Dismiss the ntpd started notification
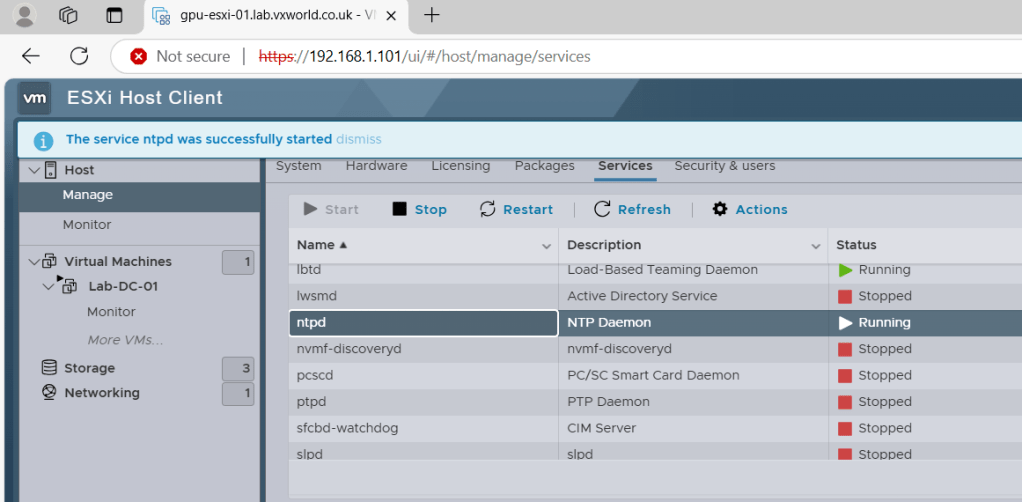The image size is (1022, 502). pos(358,140)
